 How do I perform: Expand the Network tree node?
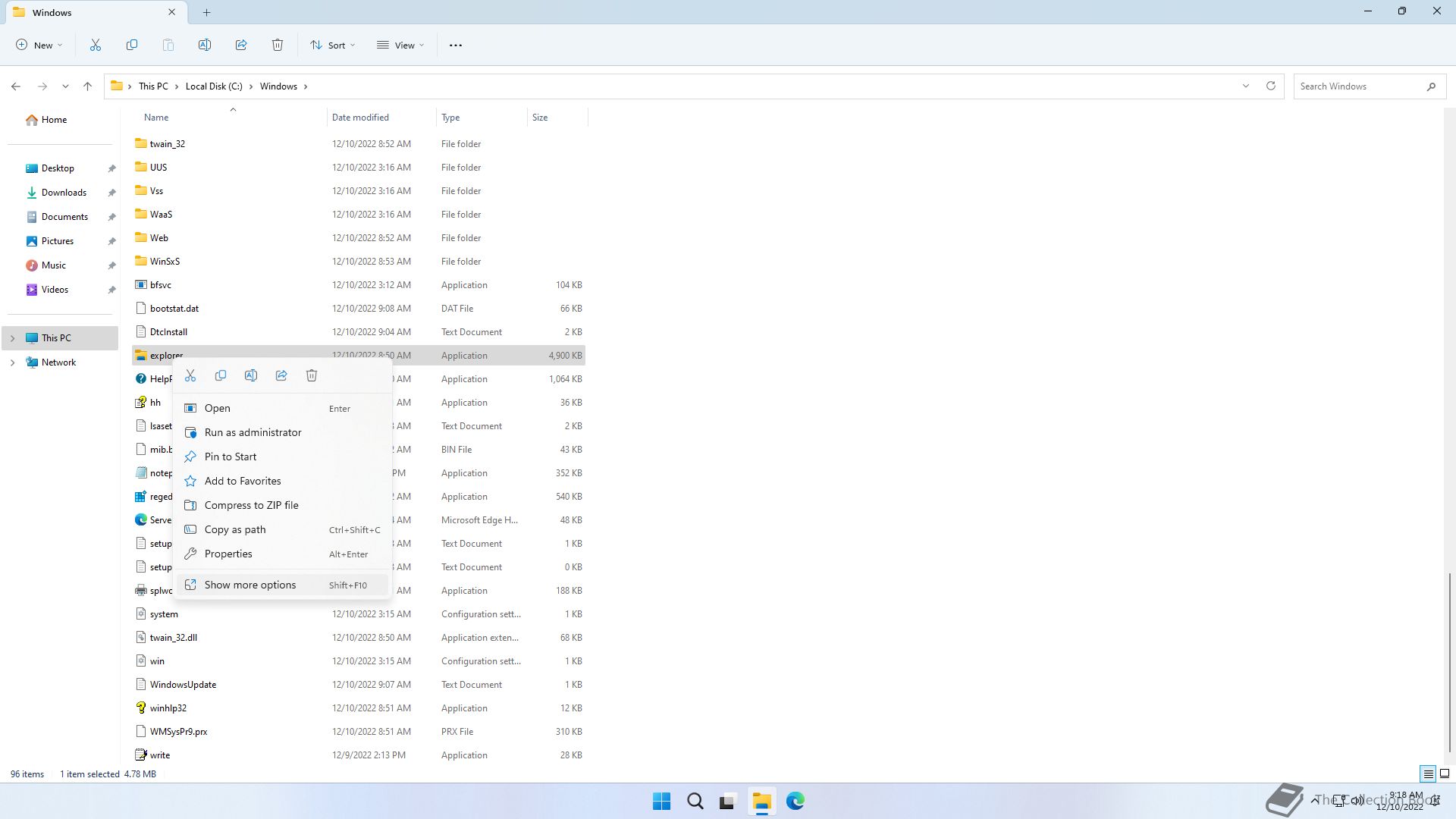(12, 362)
